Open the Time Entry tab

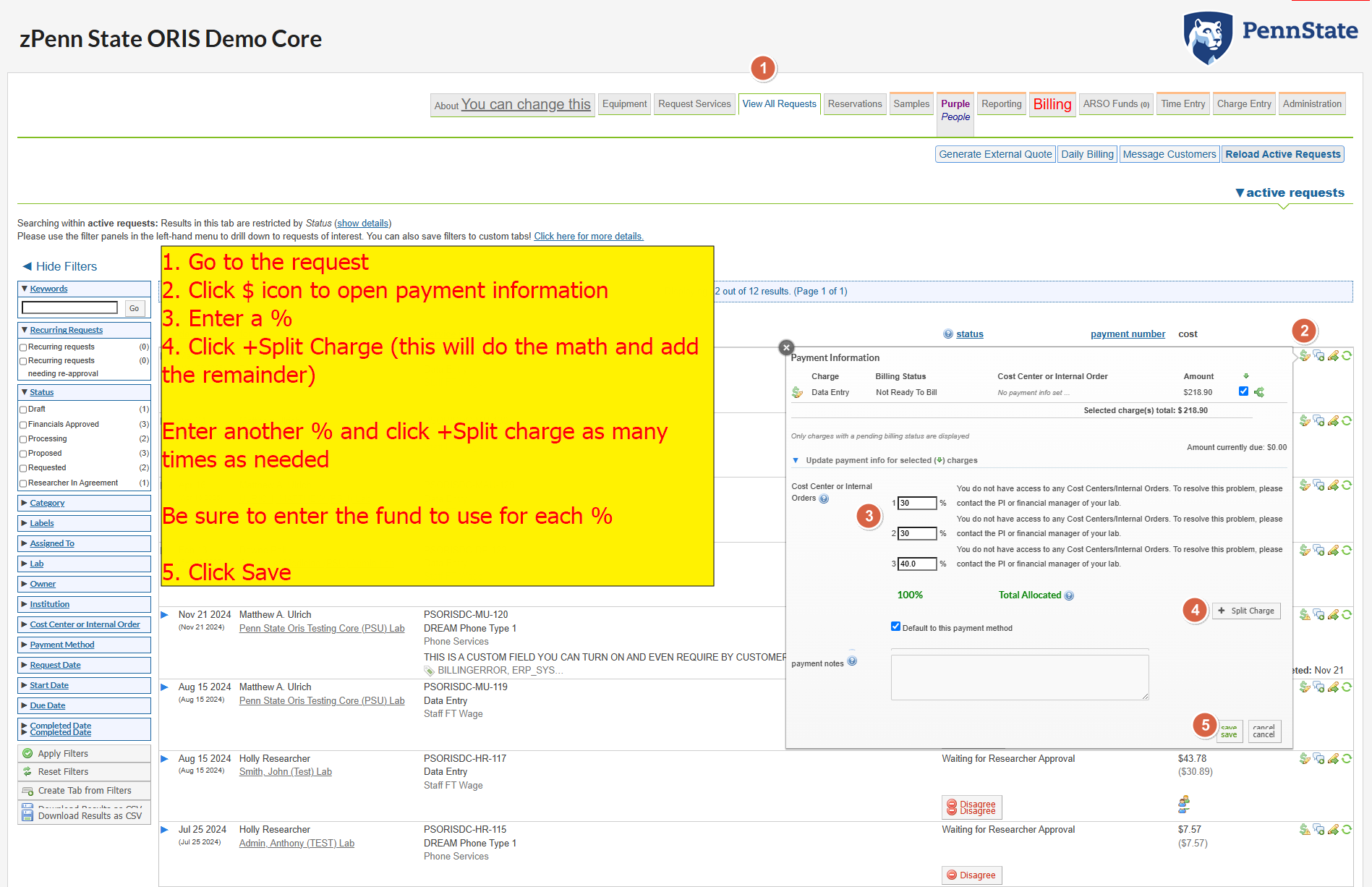point(1183,104)
